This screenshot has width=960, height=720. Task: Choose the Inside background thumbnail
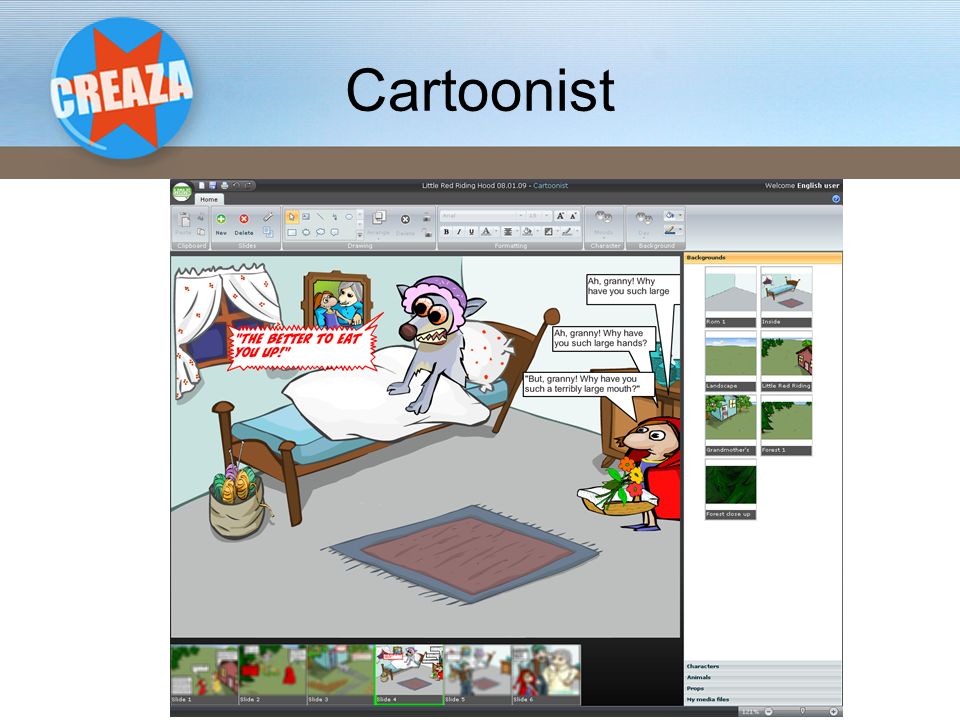tap(786, 297)
